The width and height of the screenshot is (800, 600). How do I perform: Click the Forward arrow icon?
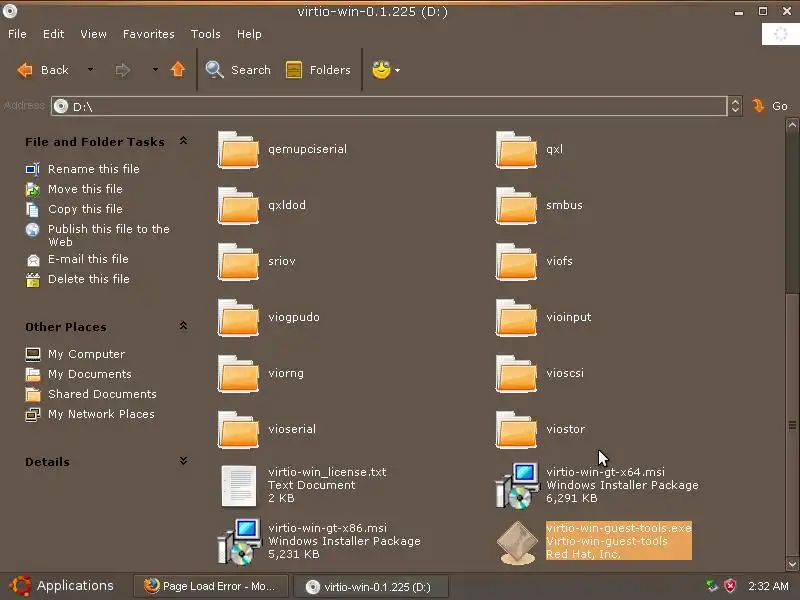(x=122, y=69)
